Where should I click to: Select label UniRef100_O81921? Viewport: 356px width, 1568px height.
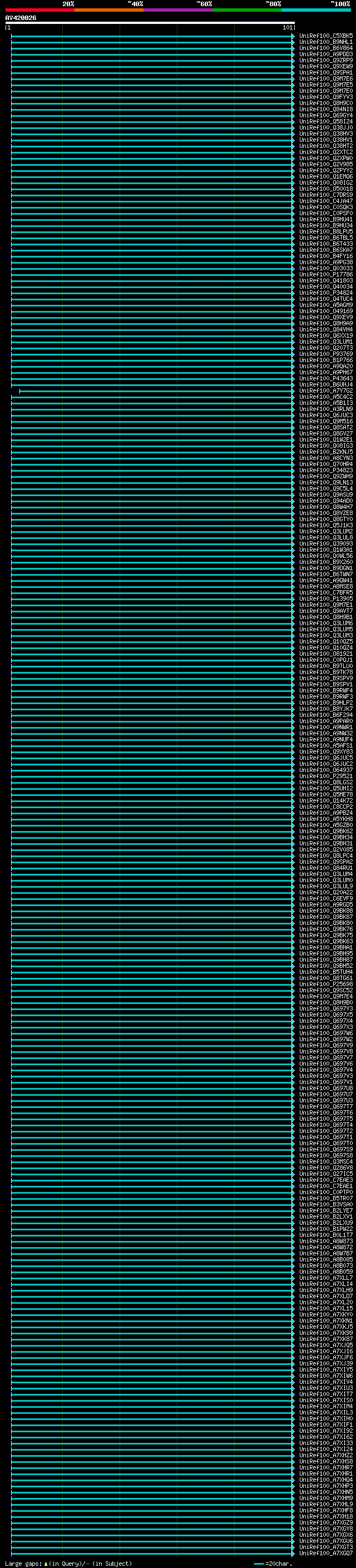click(326, 654)
